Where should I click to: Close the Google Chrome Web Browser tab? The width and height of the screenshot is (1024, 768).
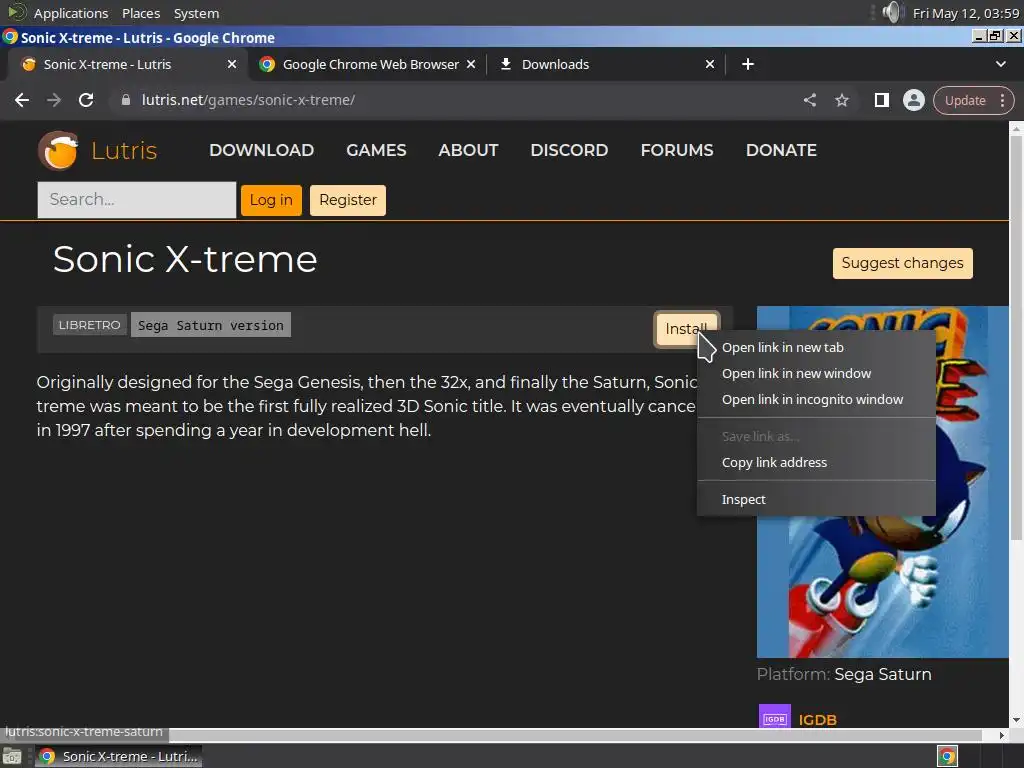[471, 64]
